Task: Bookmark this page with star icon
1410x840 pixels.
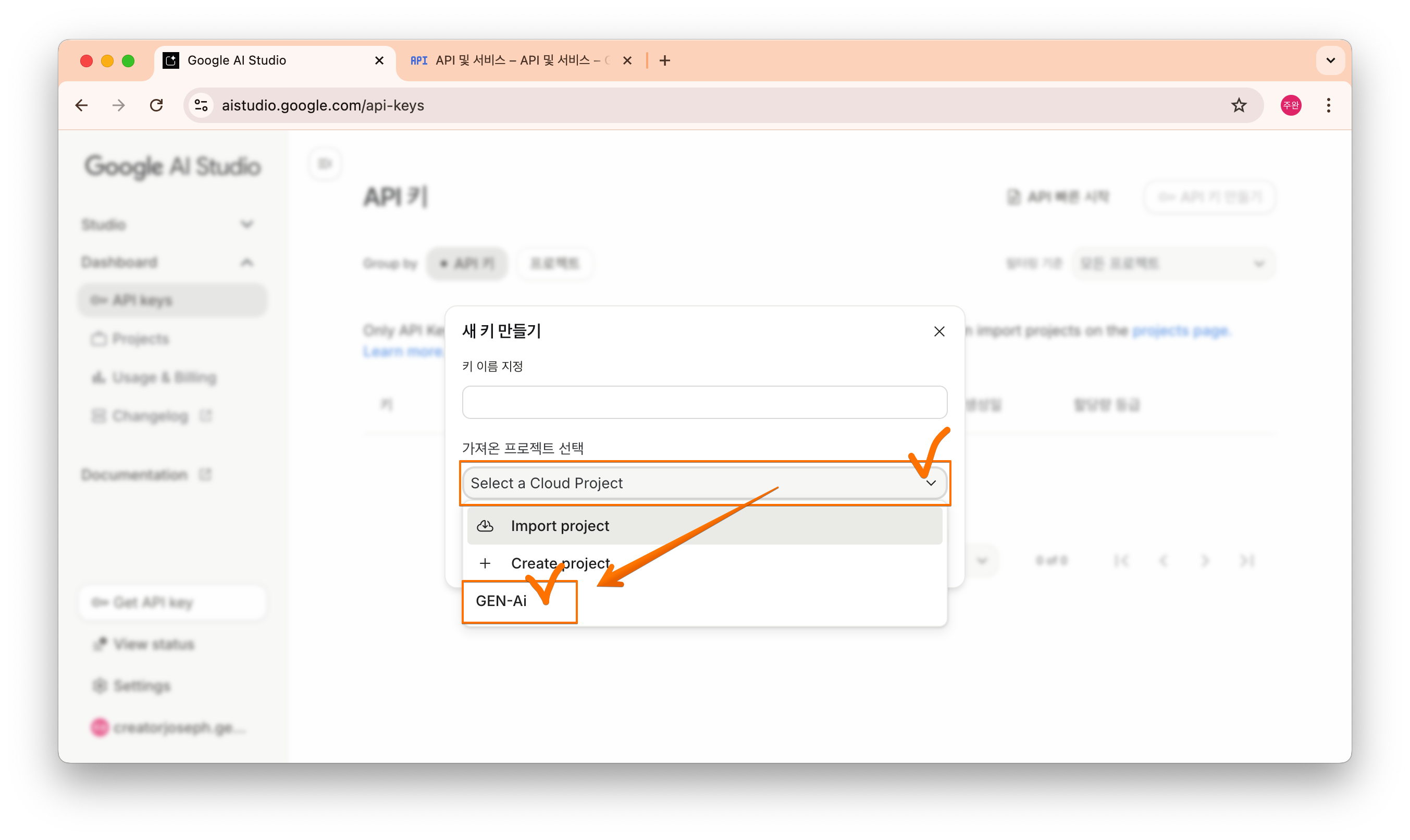Action: point(1239,105)
